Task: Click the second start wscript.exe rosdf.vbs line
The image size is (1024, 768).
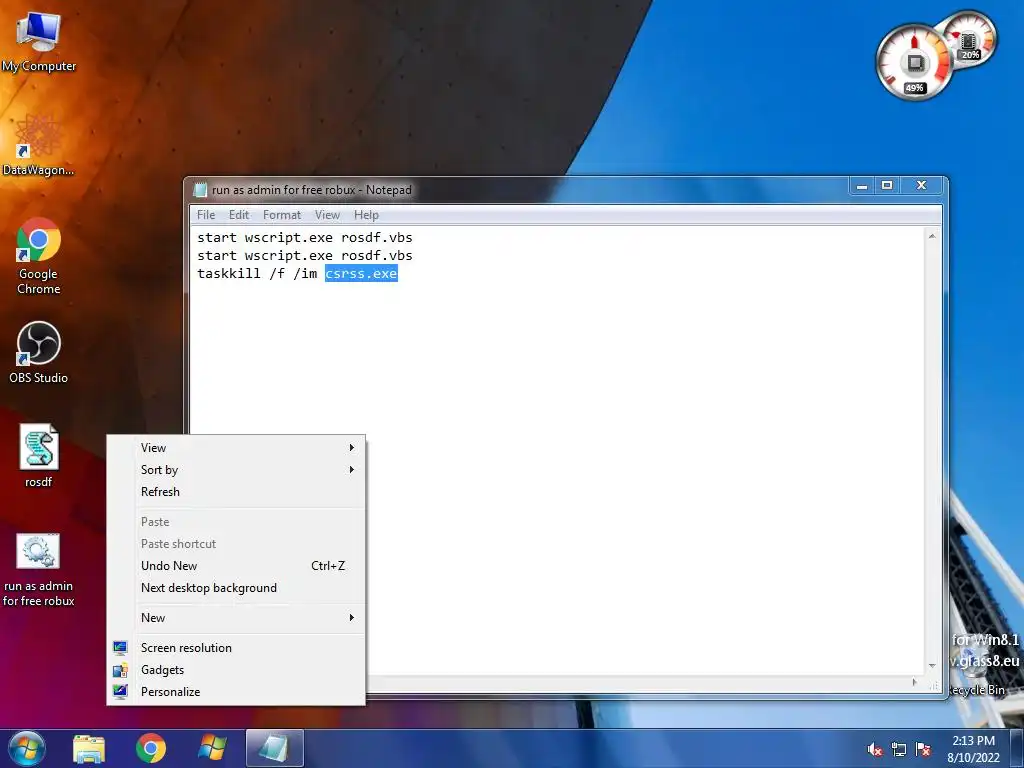Action: 304,255
